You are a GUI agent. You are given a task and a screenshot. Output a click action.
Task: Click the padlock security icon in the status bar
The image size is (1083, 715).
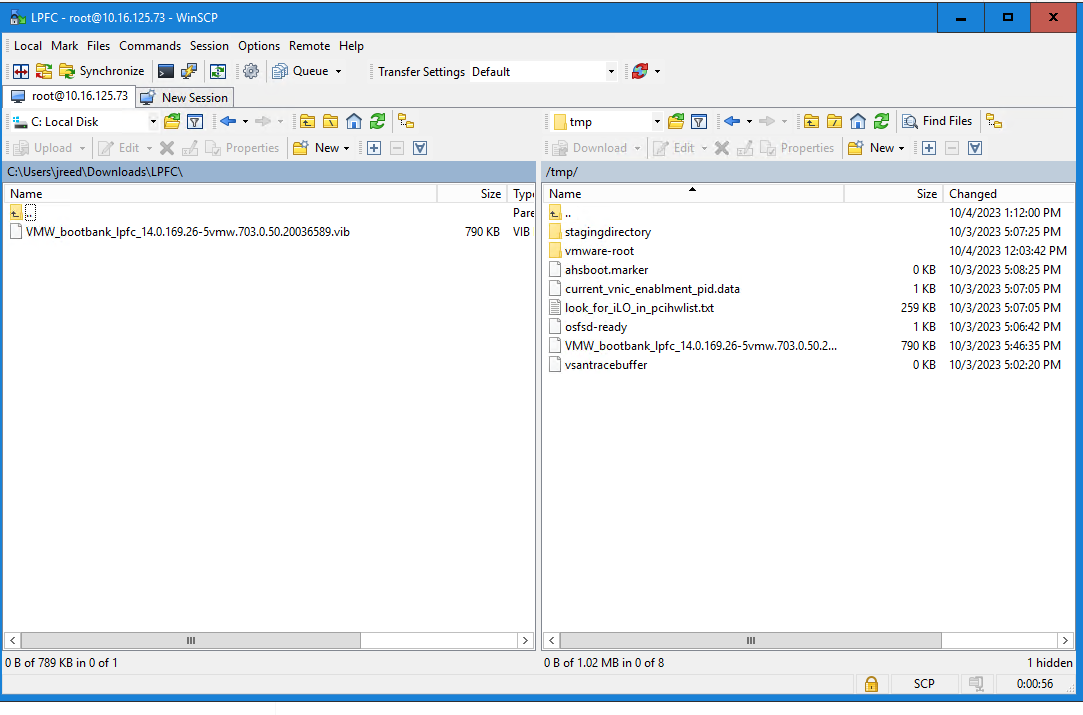point(871,684)
